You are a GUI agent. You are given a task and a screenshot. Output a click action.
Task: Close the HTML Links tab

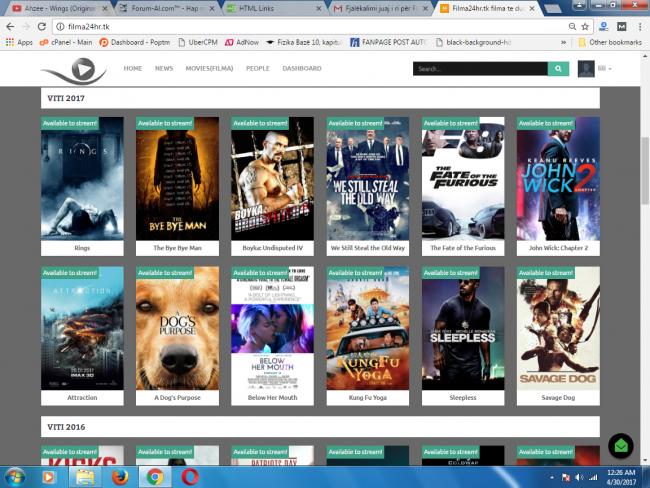(x=318, y=8)
